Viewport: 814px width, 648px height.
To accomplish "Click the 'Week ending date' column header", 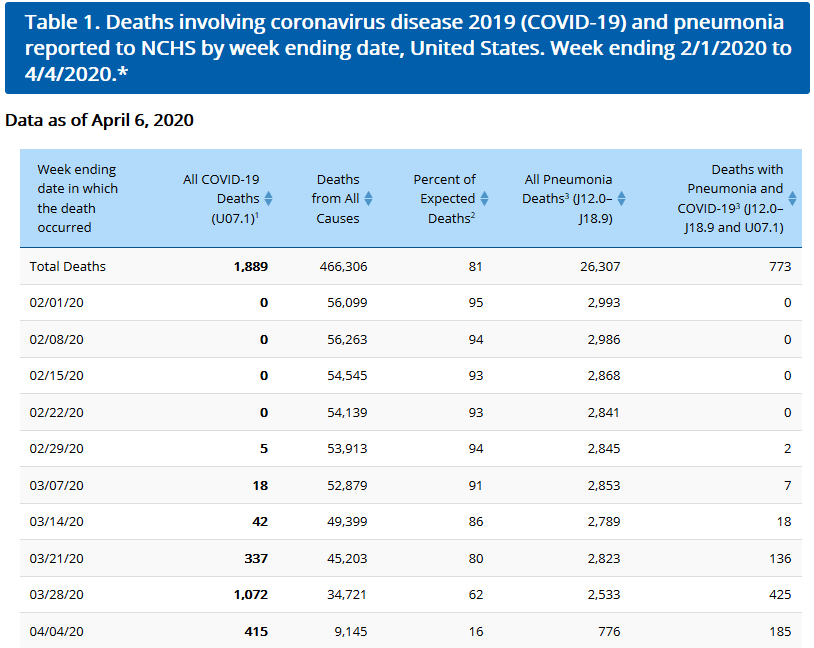I will pyautogui.click(x=77, y=198).
